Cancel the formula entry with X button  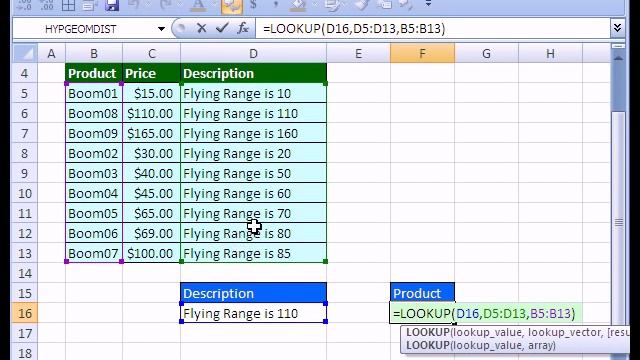coord(201,28)
